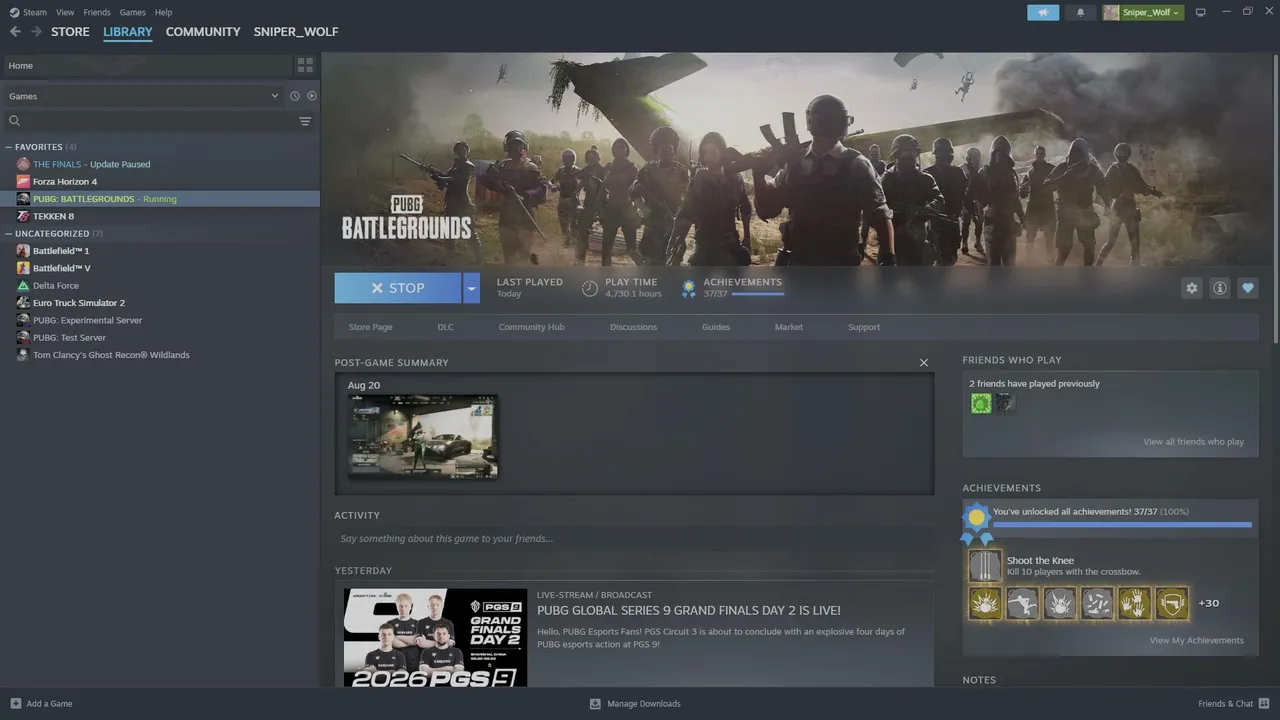Open the Sniper_Wolf account dropdown
This screenshot has width=1280, height=720.
pyautogui.click(x=1143, y=12)
